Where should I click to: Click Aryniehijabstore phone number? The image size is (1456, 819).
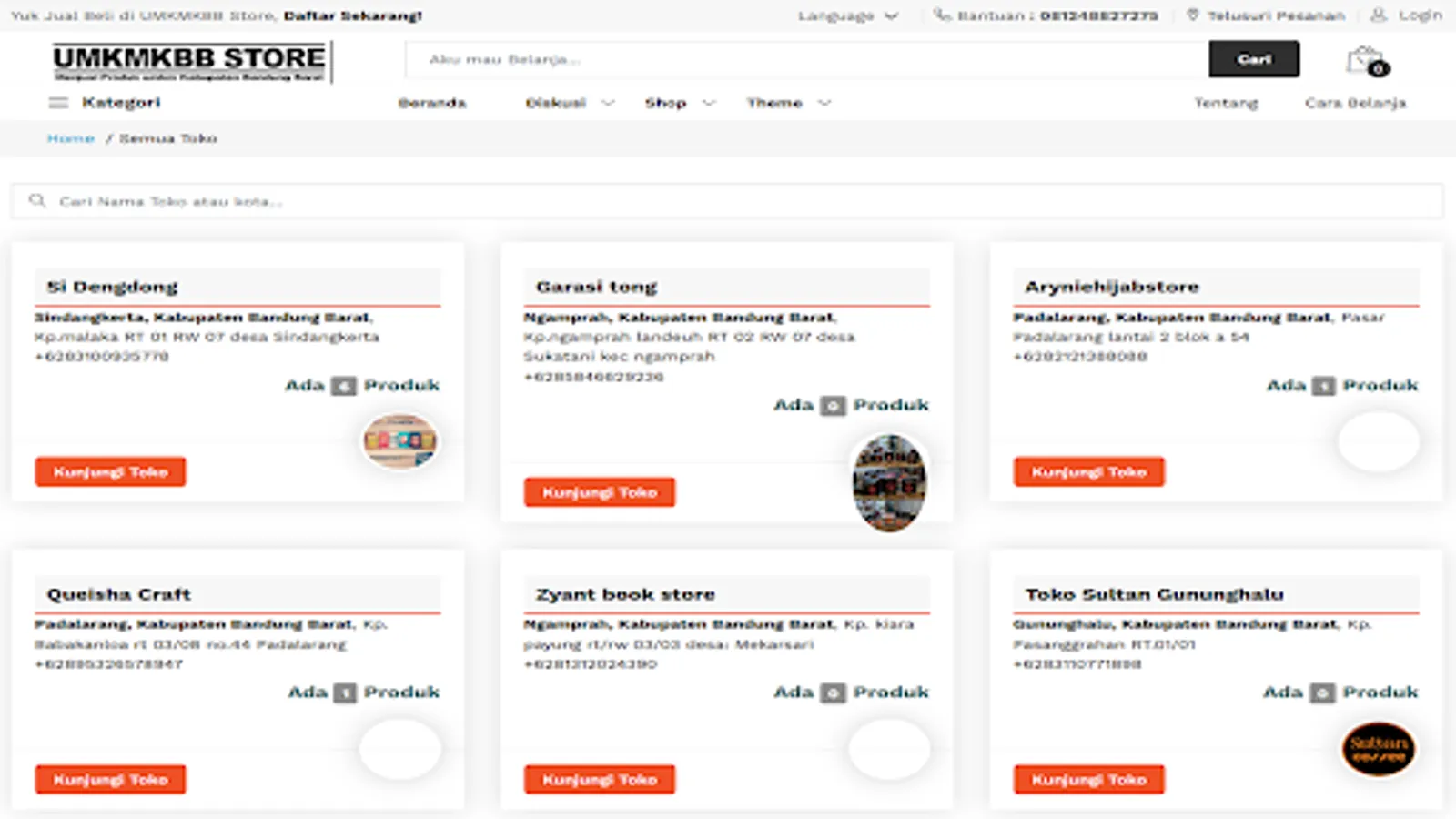(x=1080, y=357)
